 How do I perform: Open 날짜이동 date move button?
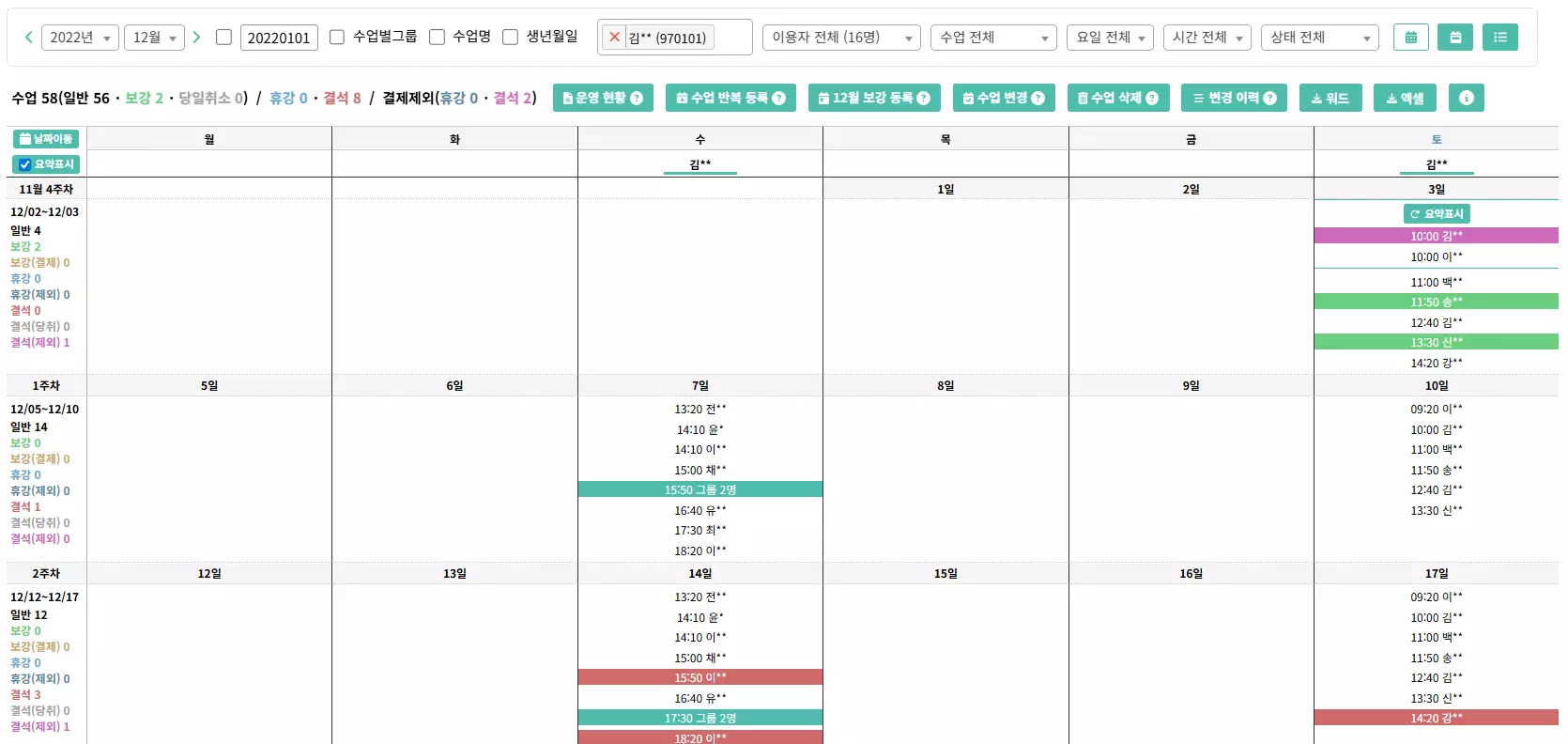(x=46, y=139)
